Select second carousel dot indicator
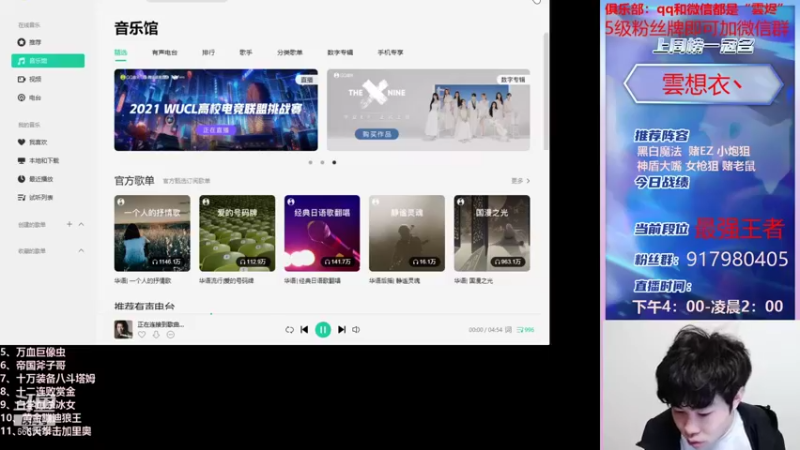 click(322, 162)
